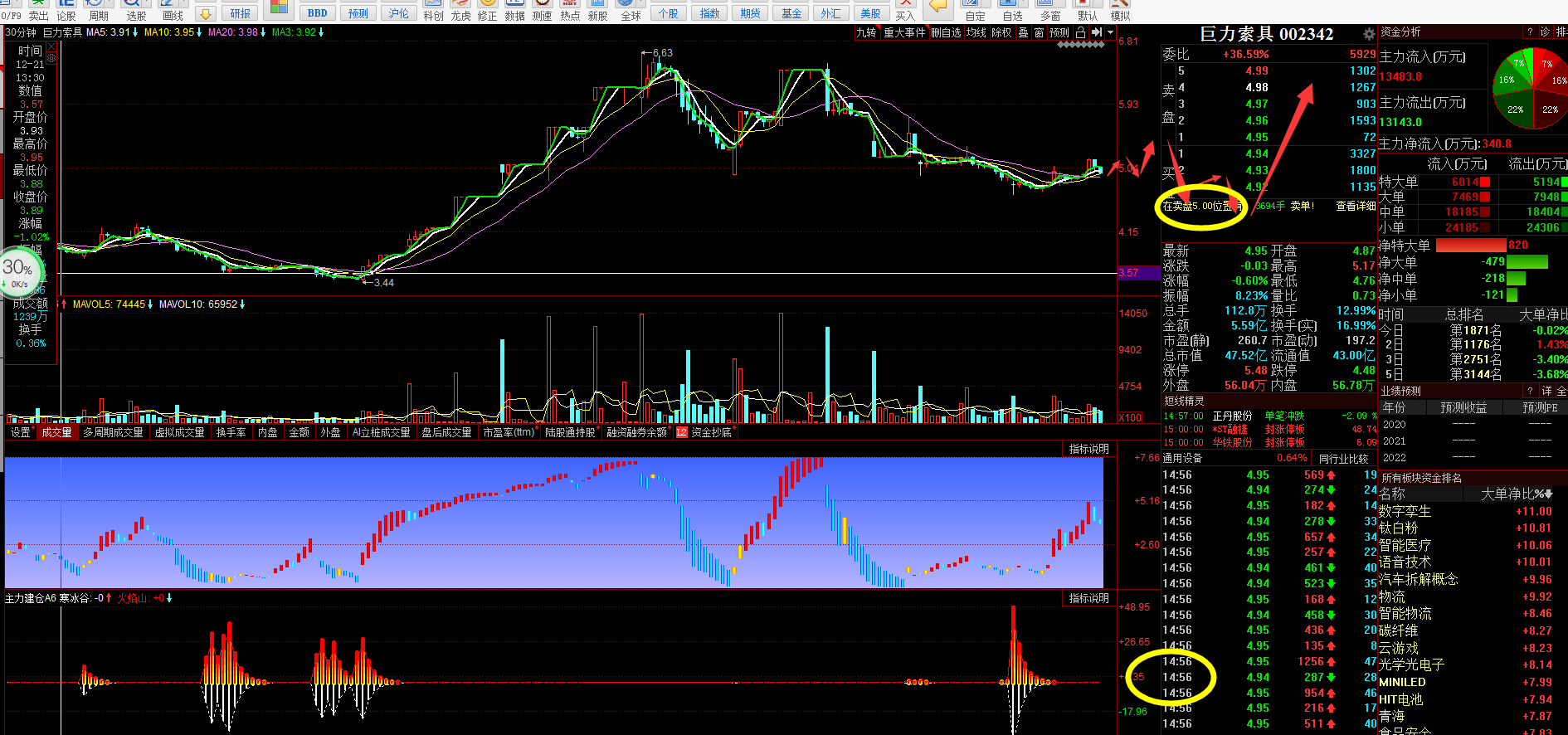Click the 买入 buy icon
1568x735 pixels.
(905, 10)
